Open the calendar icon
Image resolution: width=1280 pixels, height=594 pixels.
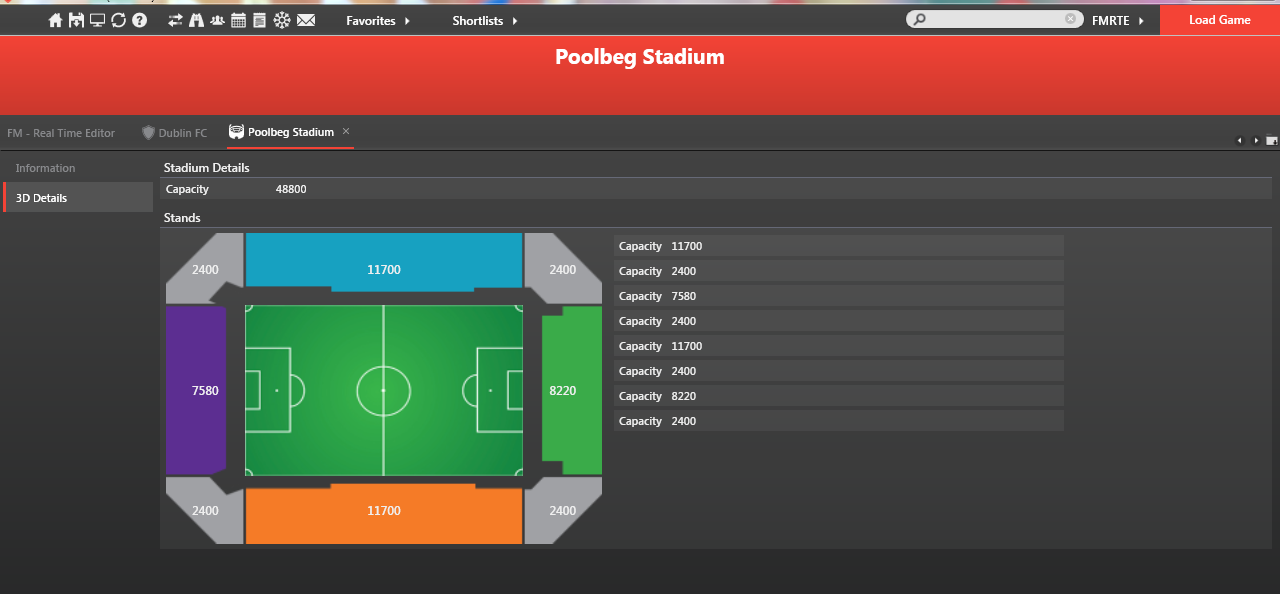tap(238, 20)
